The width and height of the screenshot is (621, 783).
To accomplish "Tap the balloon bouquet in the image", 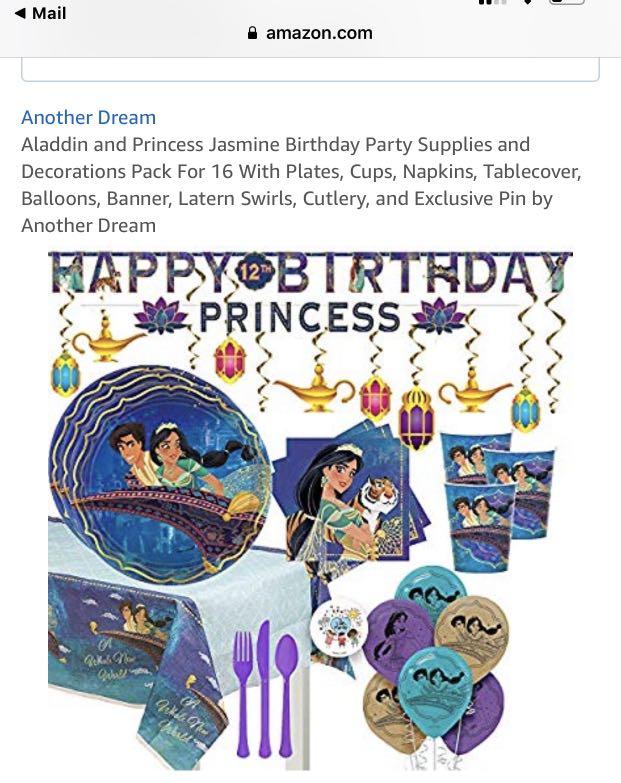I will pos(434,662).
